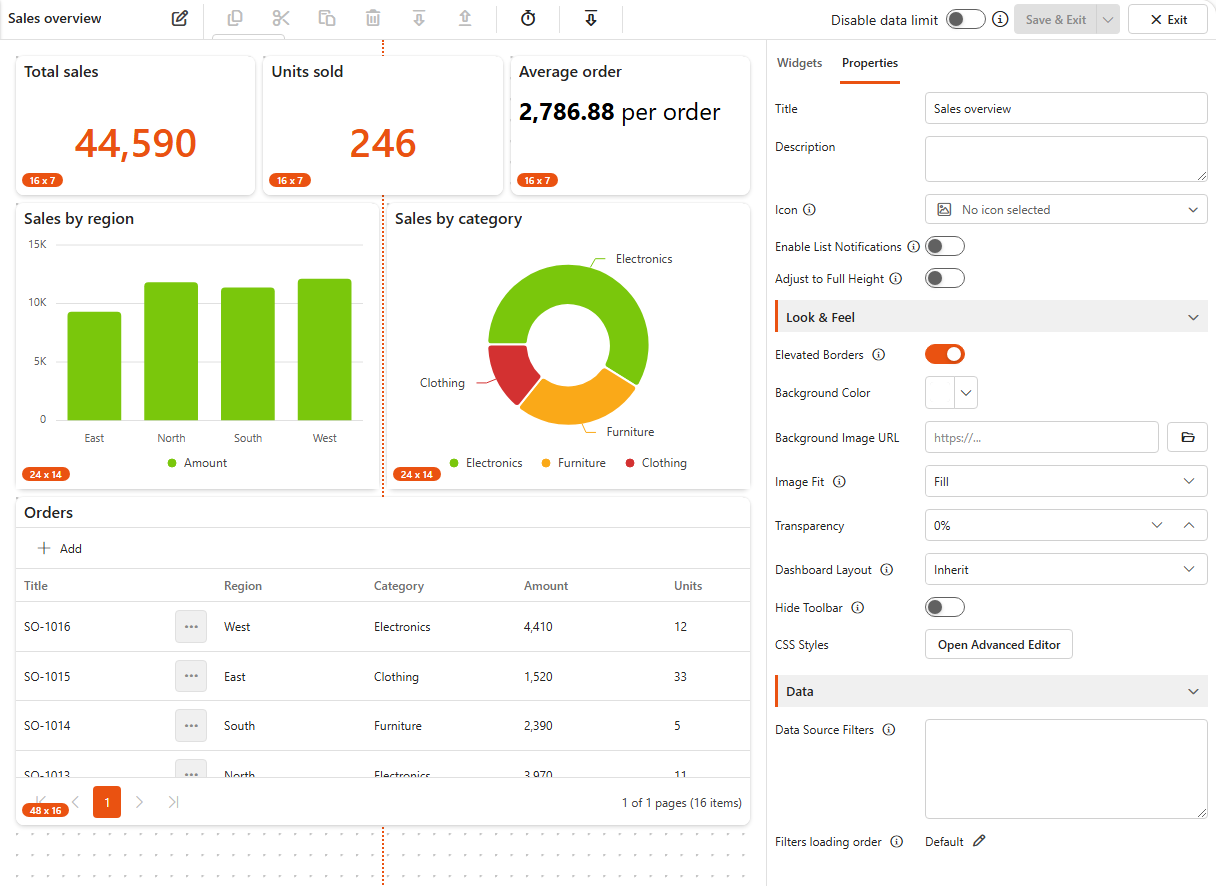Image resolution: width=1216 pixels, height=886 pixels.
Task: Click the info icon beside Icon label
Action: (x=809, y=210)
